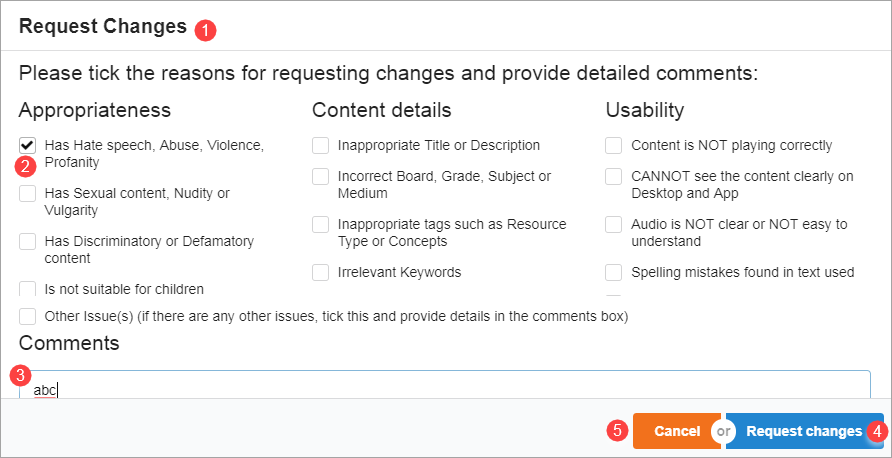Uncheck Has Hate speech, Abuse, Violence checkbox
This screenshot has width=892, height=458.
[x=28, y=146]
